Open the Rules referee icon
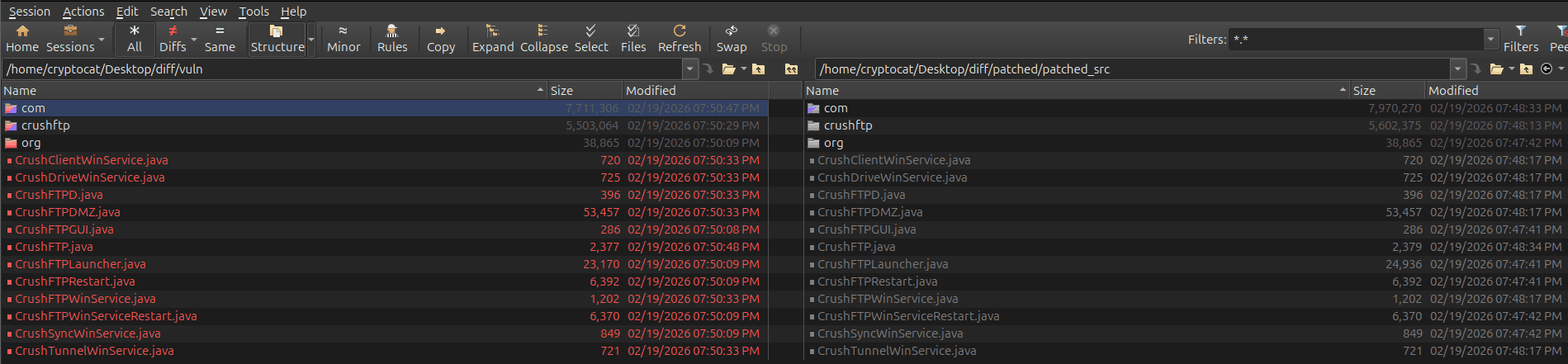Image resolution: width=1568 pixels, height=364 pixels. 392,39
